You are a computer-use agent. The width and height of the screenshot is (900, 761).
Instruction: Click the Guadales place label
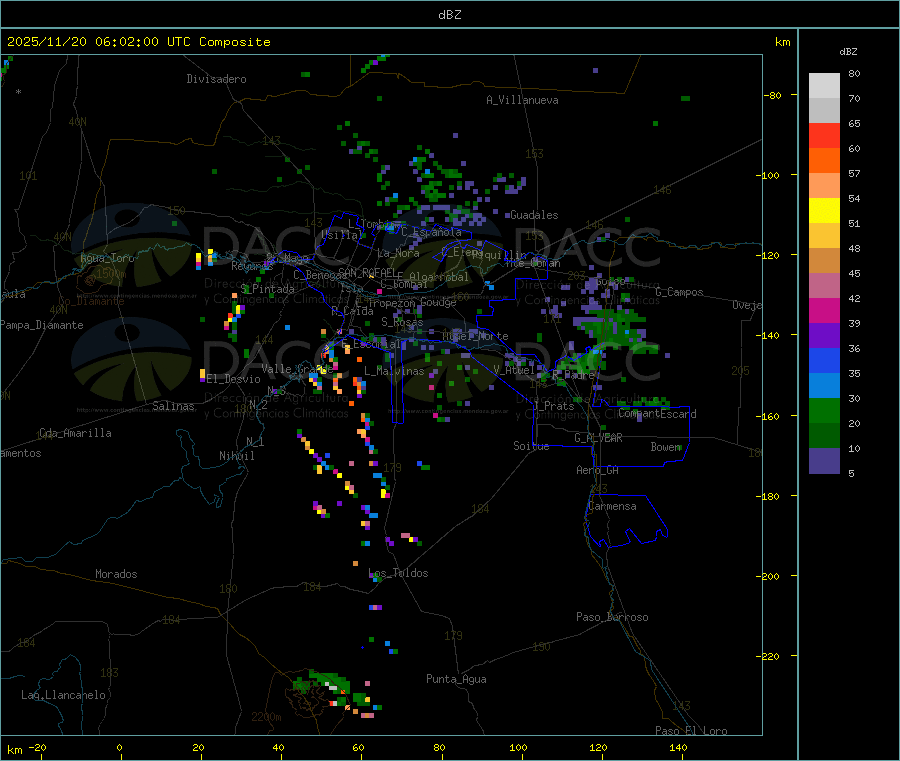533,215
